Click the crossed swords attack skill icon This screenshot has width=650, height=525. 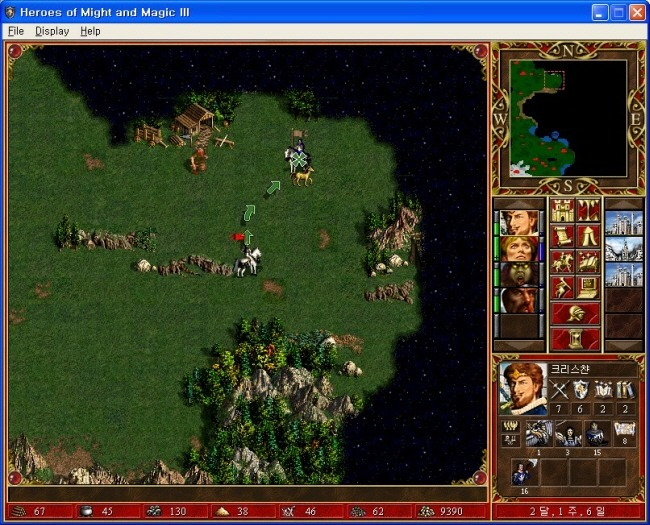(x=559, y=390)
